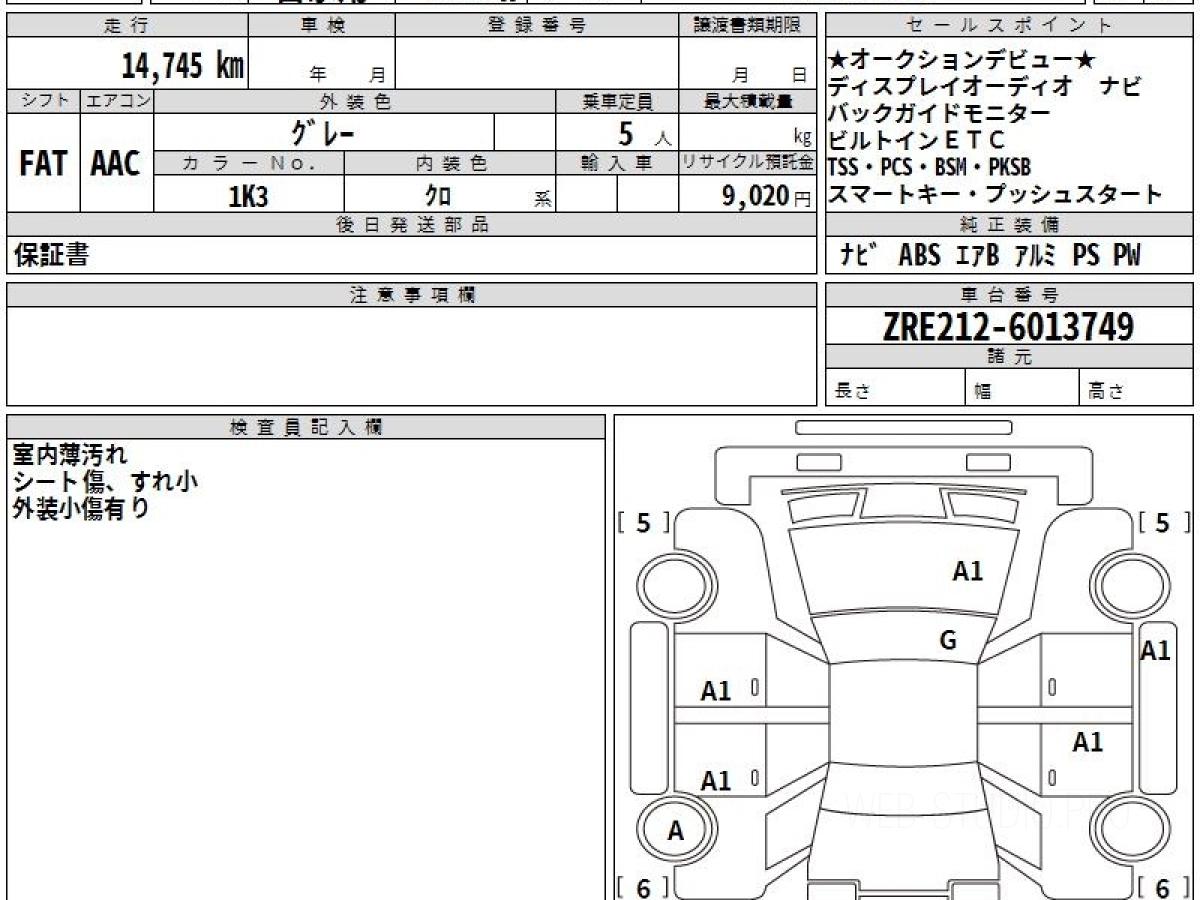Screen dimensions: 1200x900
Task: Click the rear right wheel circle
Action: [1131, 831]
